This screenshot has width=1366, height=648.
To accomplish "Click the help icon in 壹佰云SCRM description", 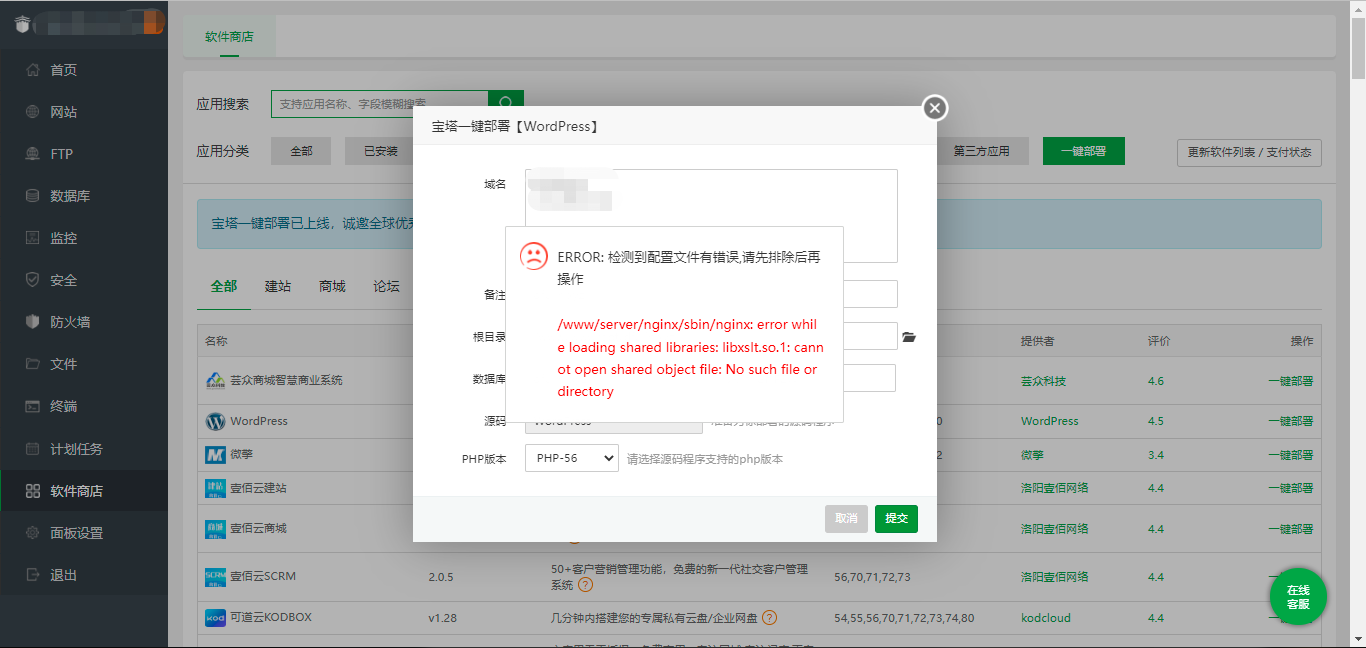I will point(585,585).
